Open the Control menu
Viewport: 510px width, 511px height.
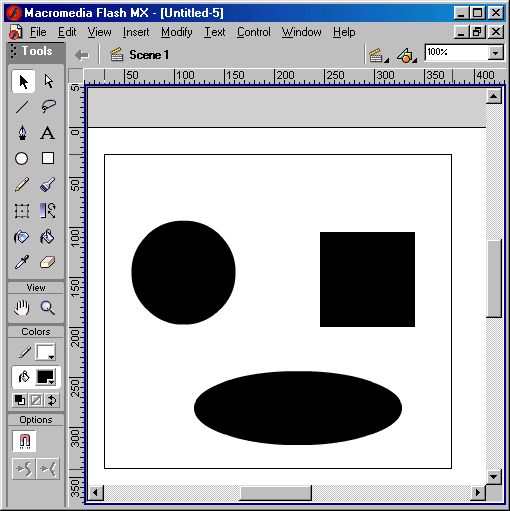[254, 32]
